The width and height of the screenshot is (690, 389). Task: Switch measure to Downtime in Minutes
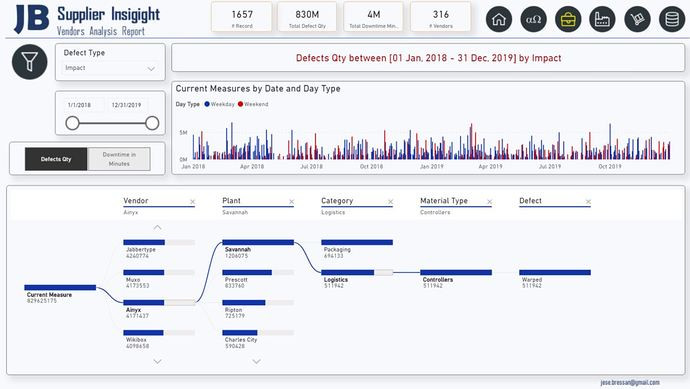click(x=119, y=159)
